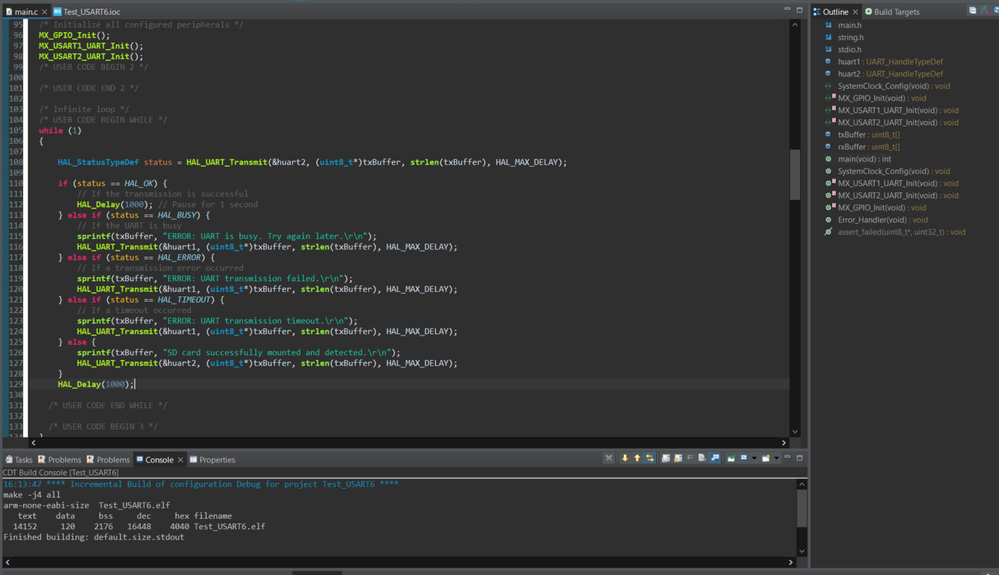
Task: Click copy build log icon in Console toolbar
Action: [x=666, y=458]
